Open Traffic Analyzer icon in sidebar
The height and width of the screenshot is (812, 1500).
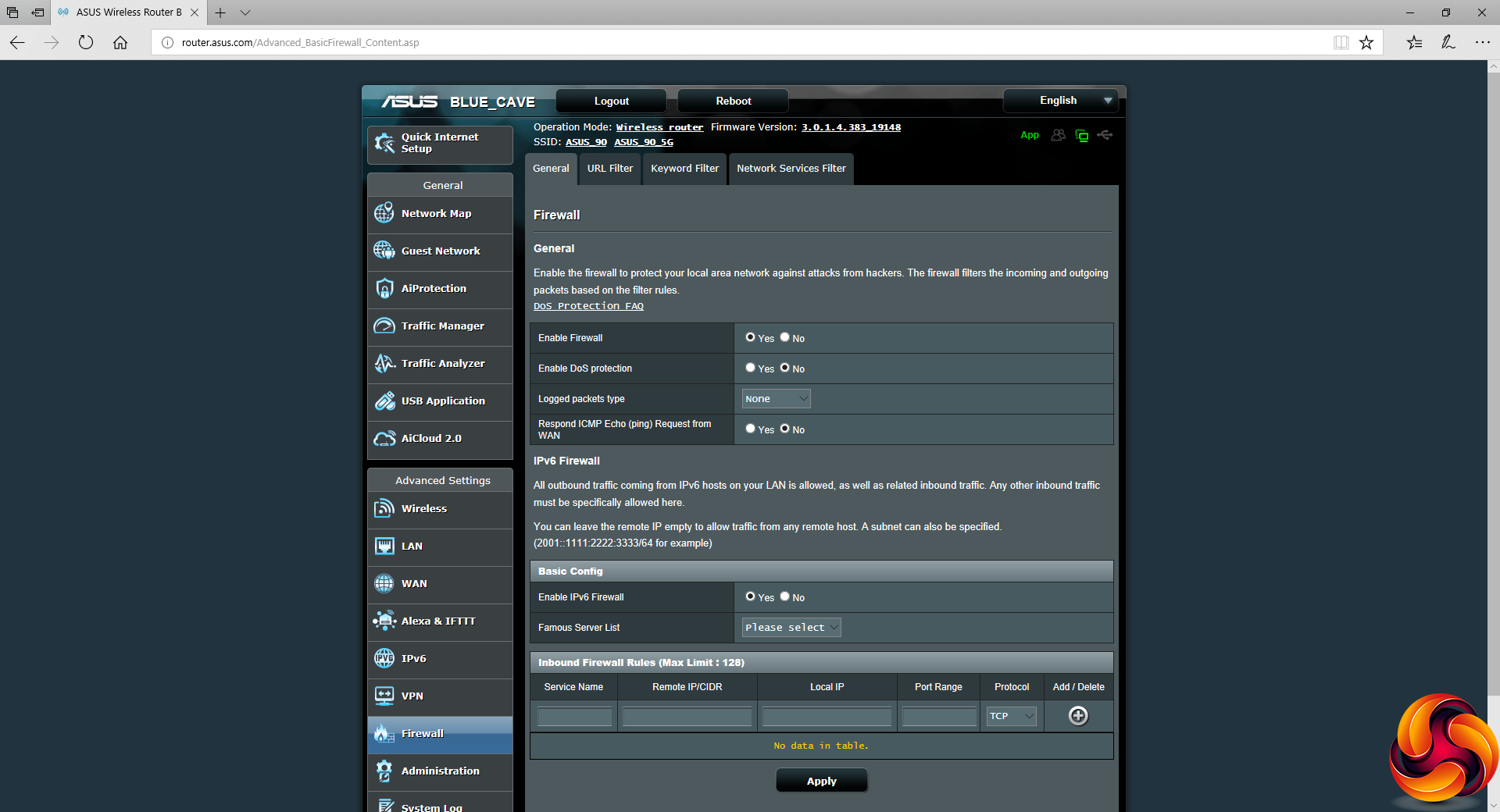tap(384, 363)
